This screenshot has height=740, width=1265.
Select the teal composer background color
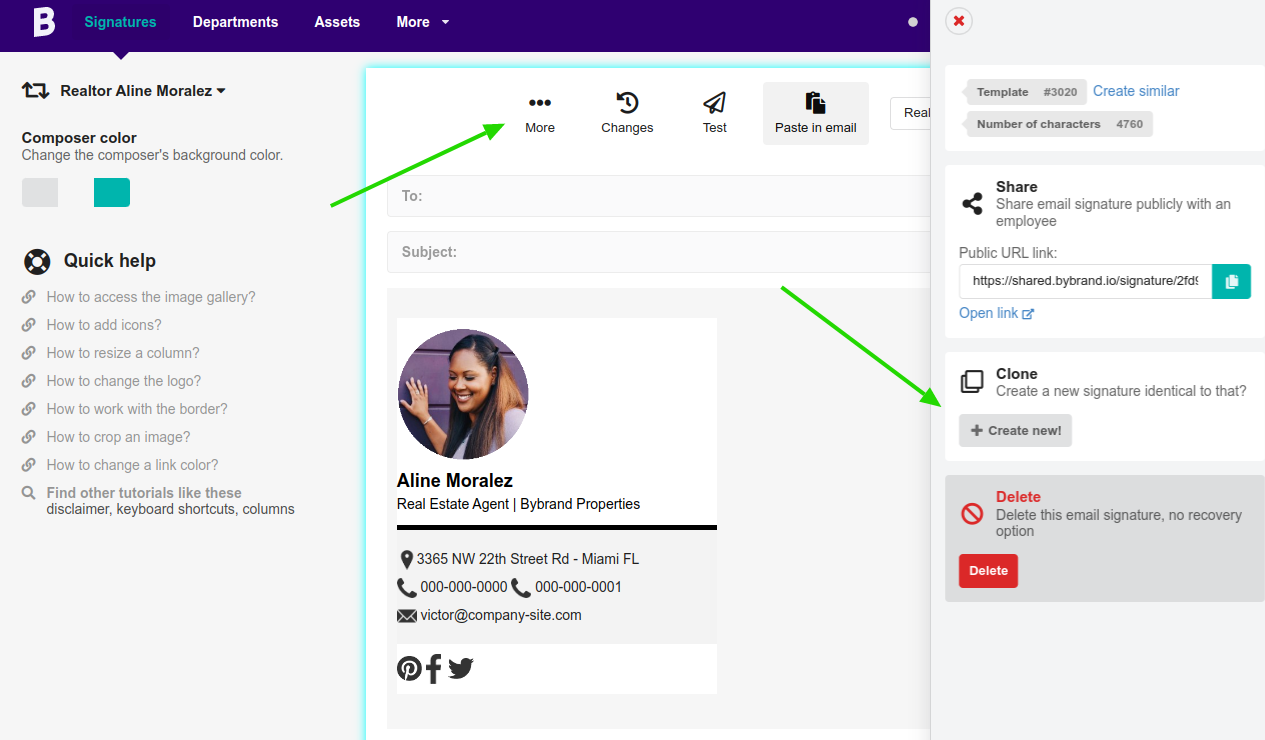111,192
